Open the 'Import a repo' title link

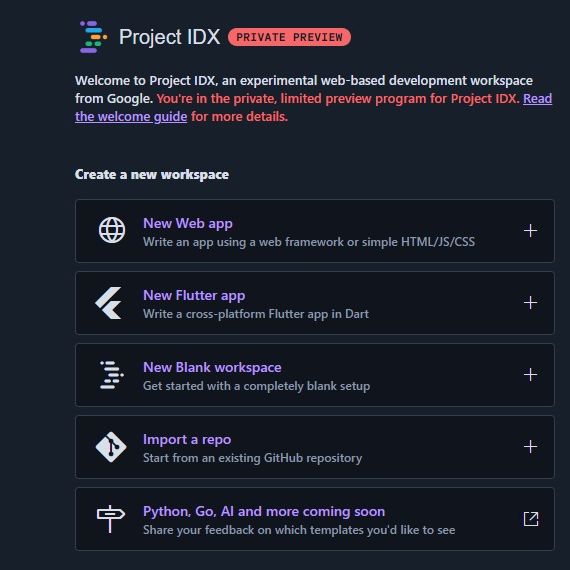pos(187,439)
